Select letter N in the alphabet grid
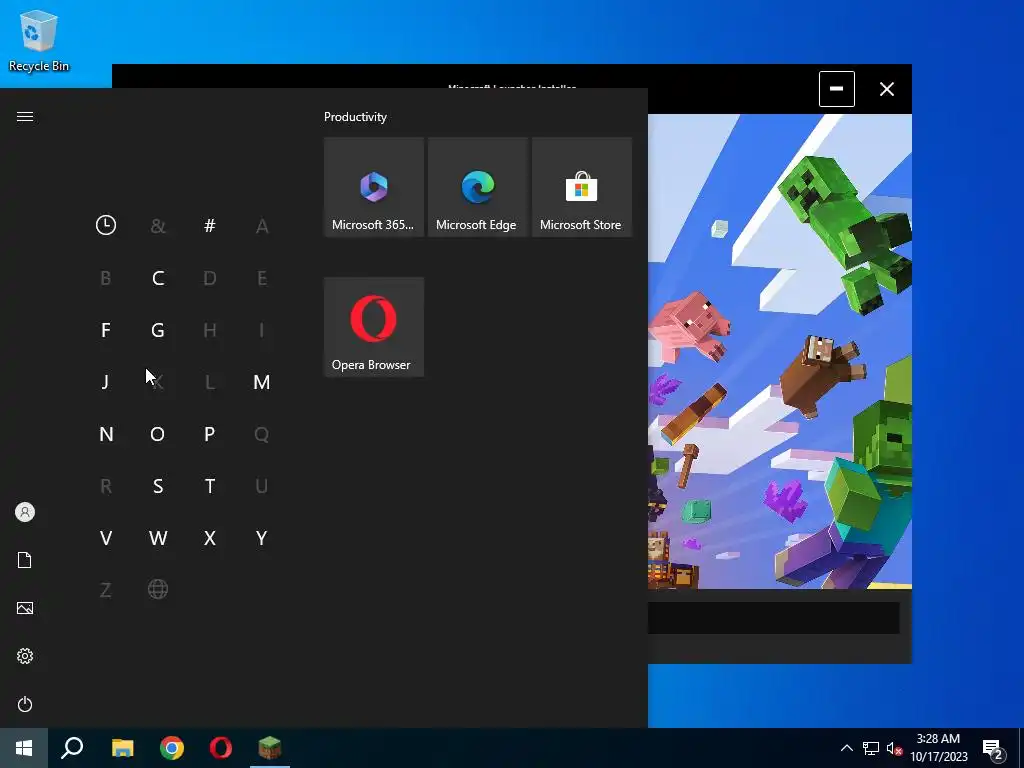Image resolution: width=1024 pixels, height=768 pixels. coord(106,434)
